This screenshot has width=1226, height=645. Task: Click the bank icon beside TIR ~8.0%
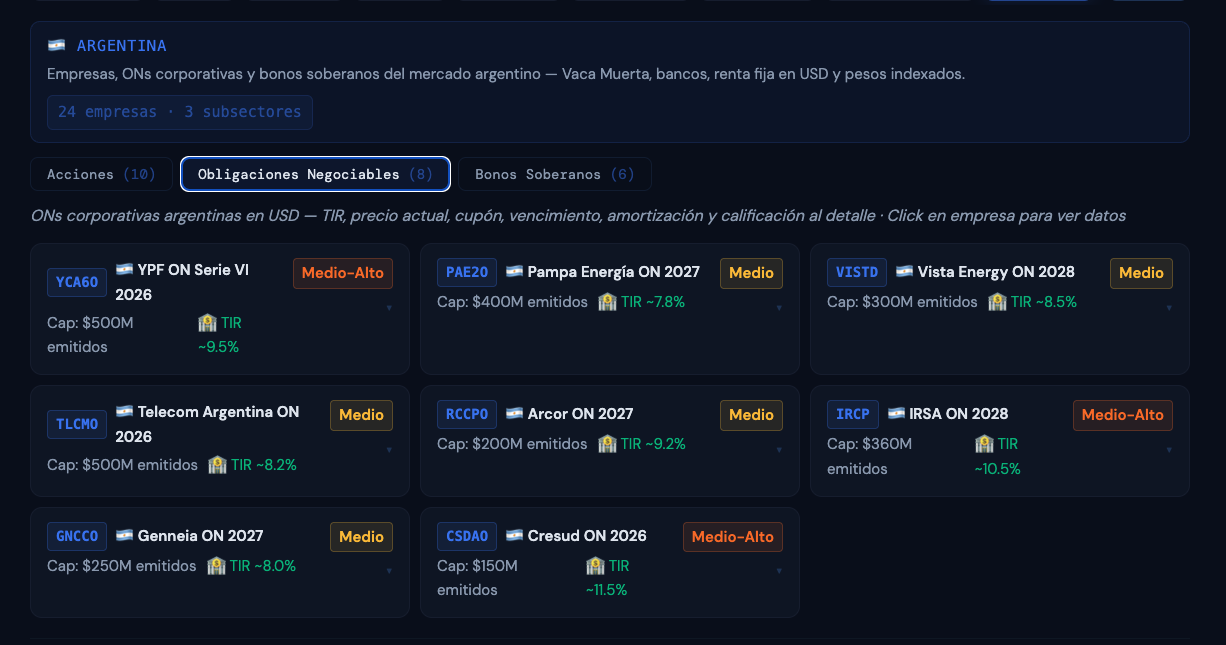click(x=216, y=565)
